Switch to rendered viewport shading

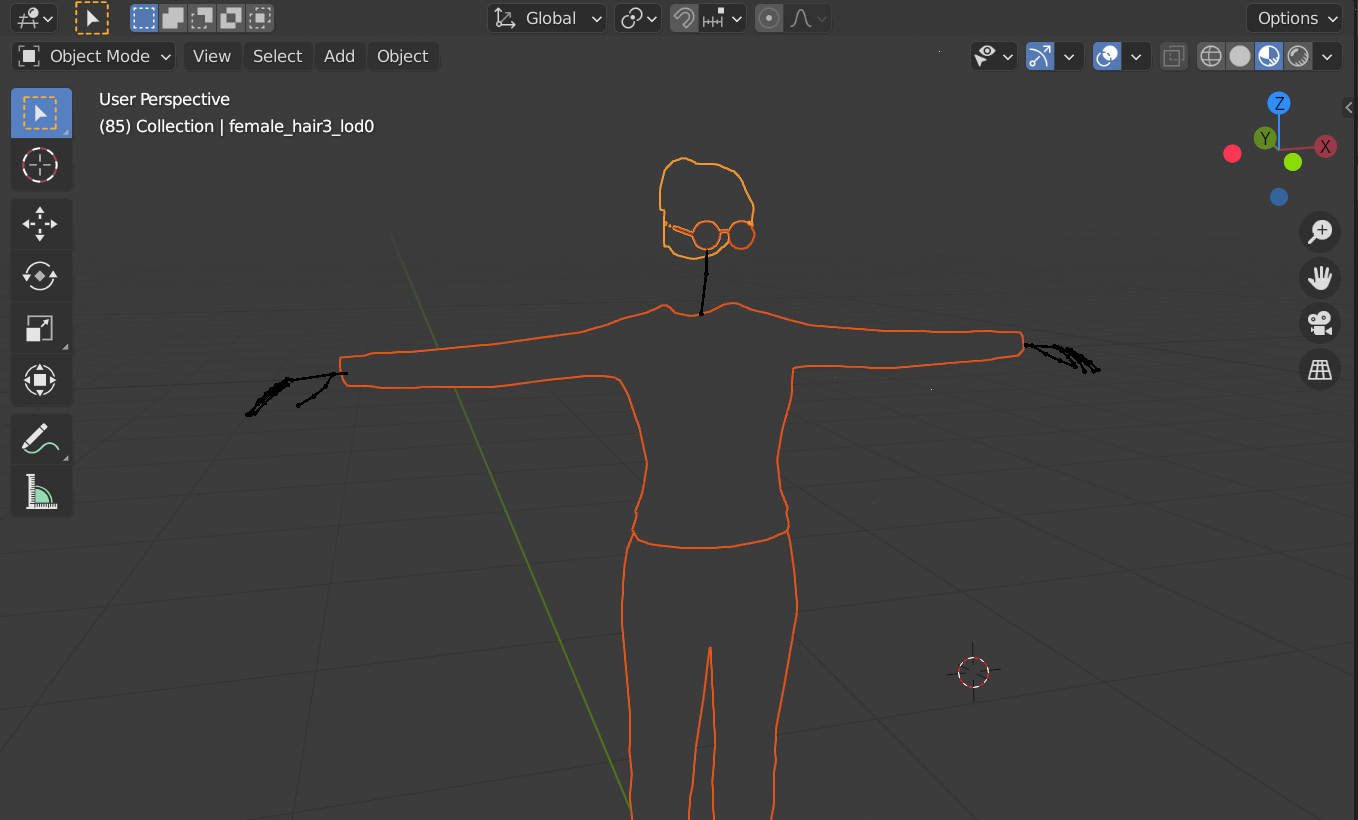point(1298,56)
